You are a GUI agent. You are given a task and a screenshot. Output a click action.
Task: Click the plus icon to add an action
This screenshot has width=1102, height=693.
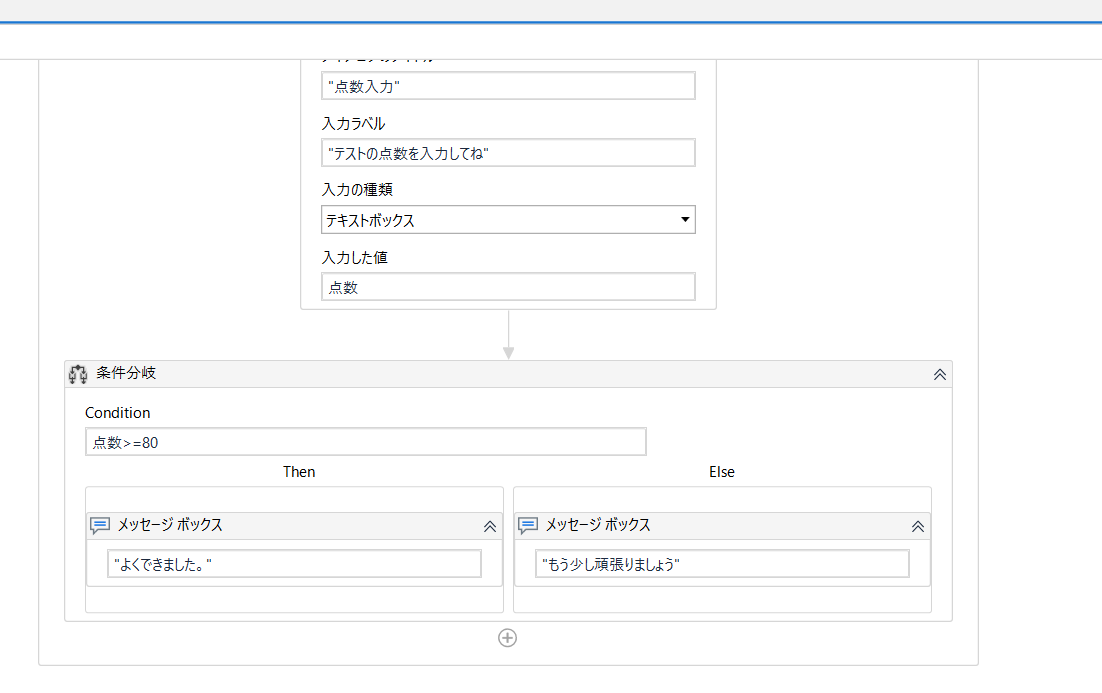[x=508, y=638]
